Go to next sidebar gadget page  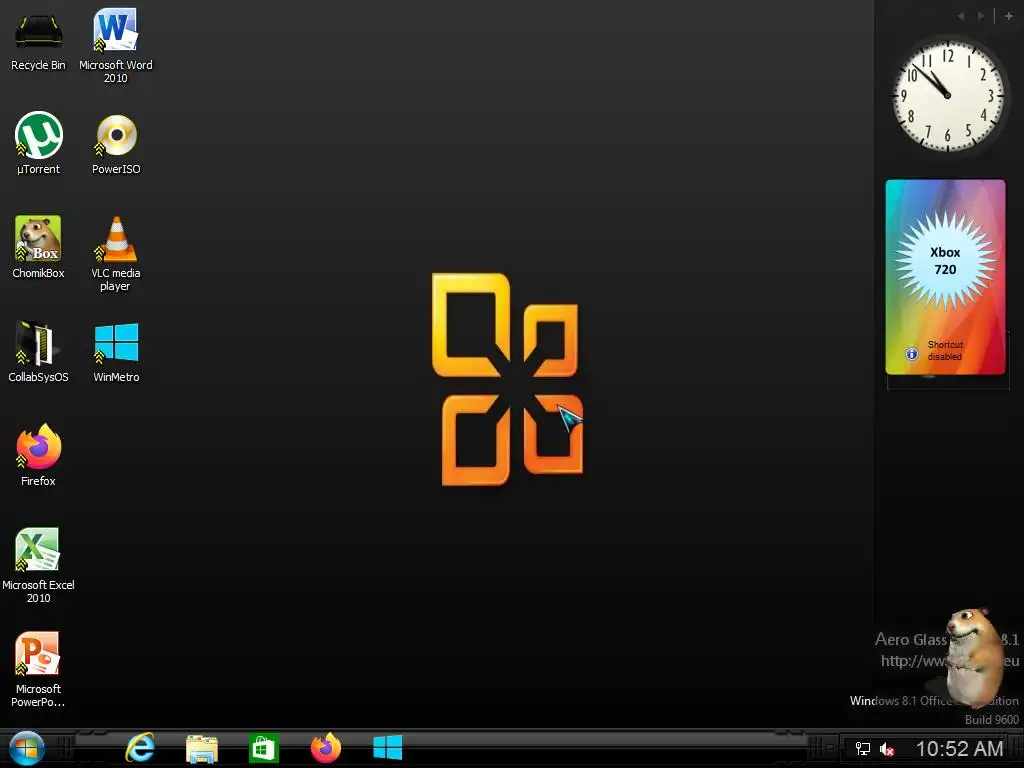point(980,16)
